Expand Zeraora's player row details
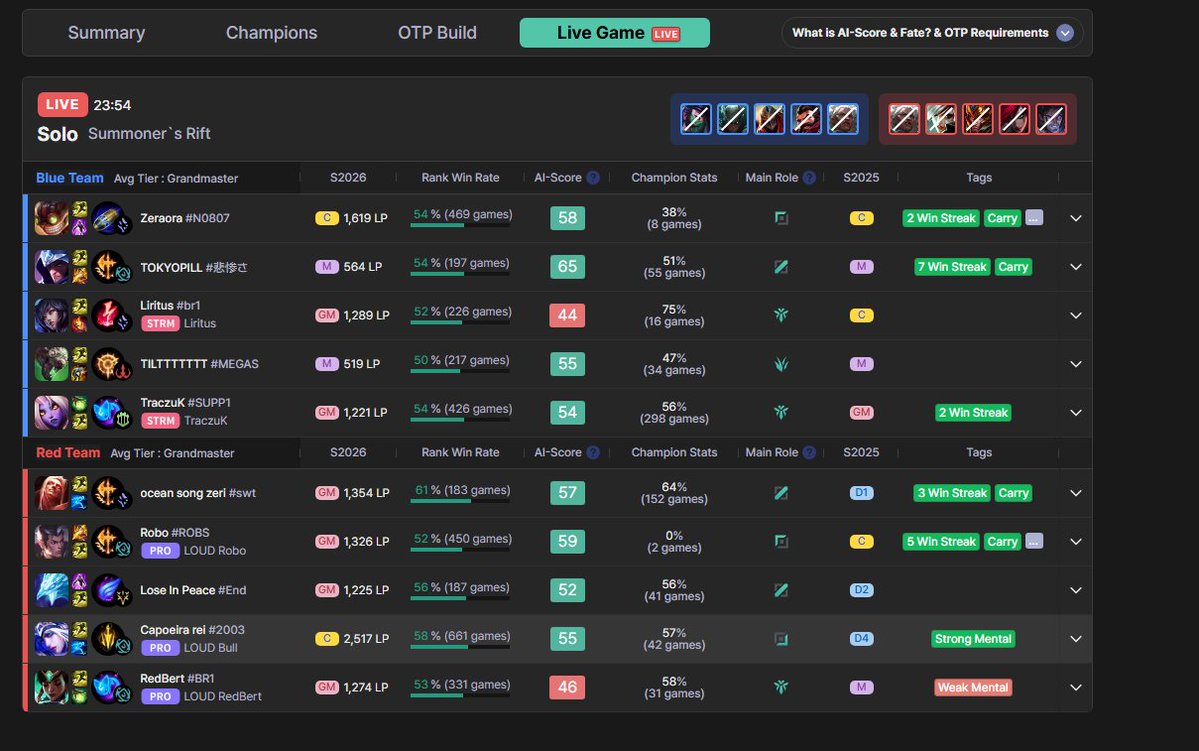 tap(1075, 218)
